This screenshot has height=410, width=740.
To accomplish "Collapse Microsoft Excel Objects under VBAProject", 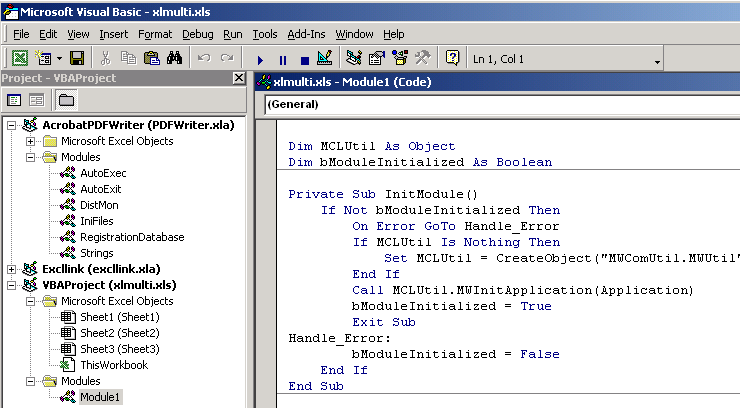I will coord(30,301).
